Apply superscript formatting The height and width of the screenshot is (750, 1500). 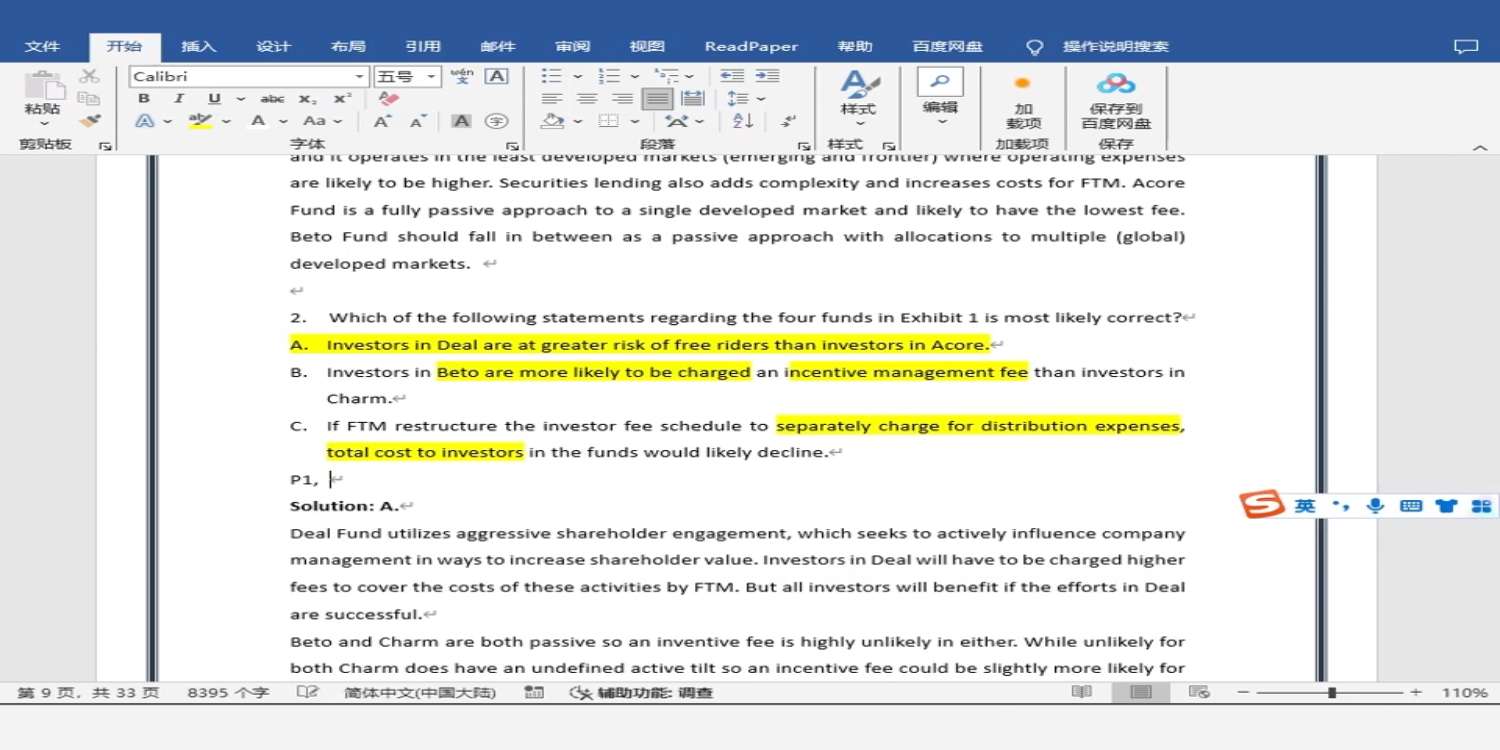pyautogui.click(x=342, y=98)
